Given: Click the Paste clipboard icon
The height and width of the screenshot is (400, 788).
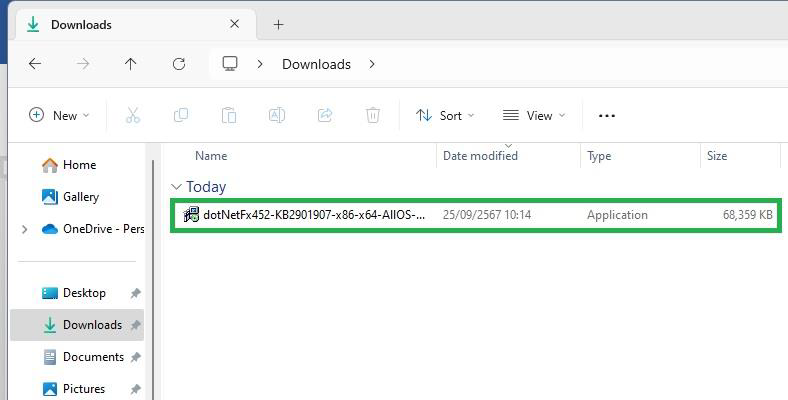Looking at the screenshot, I should pyautogui.click(x=229, y=116).
